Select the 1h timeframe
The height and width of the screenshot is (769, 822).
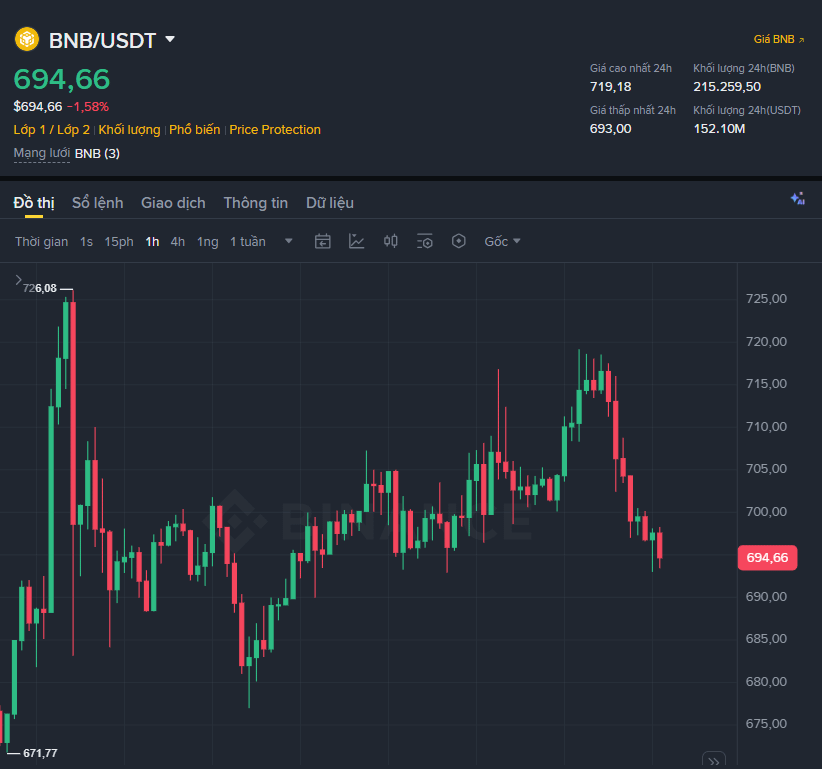tap(152, 242)
